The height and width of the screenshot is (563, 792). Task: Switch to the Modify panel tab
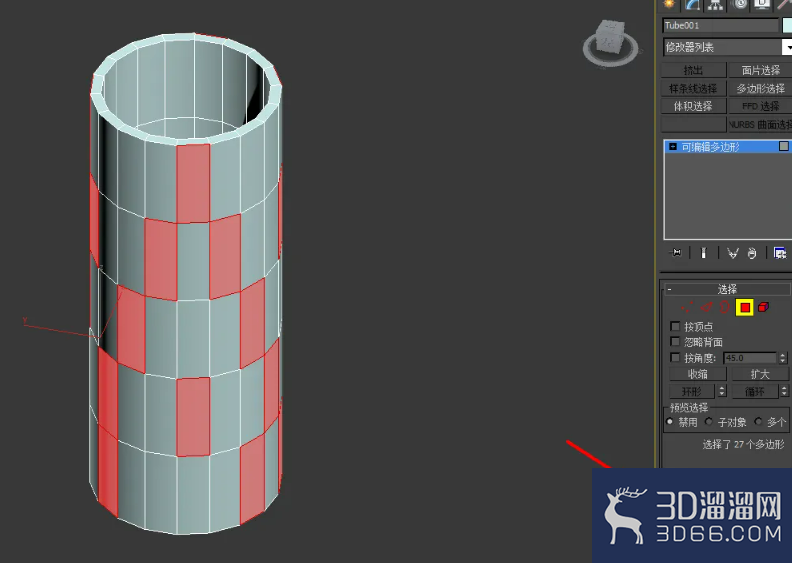pyautogui.click(x=692, y=4)
